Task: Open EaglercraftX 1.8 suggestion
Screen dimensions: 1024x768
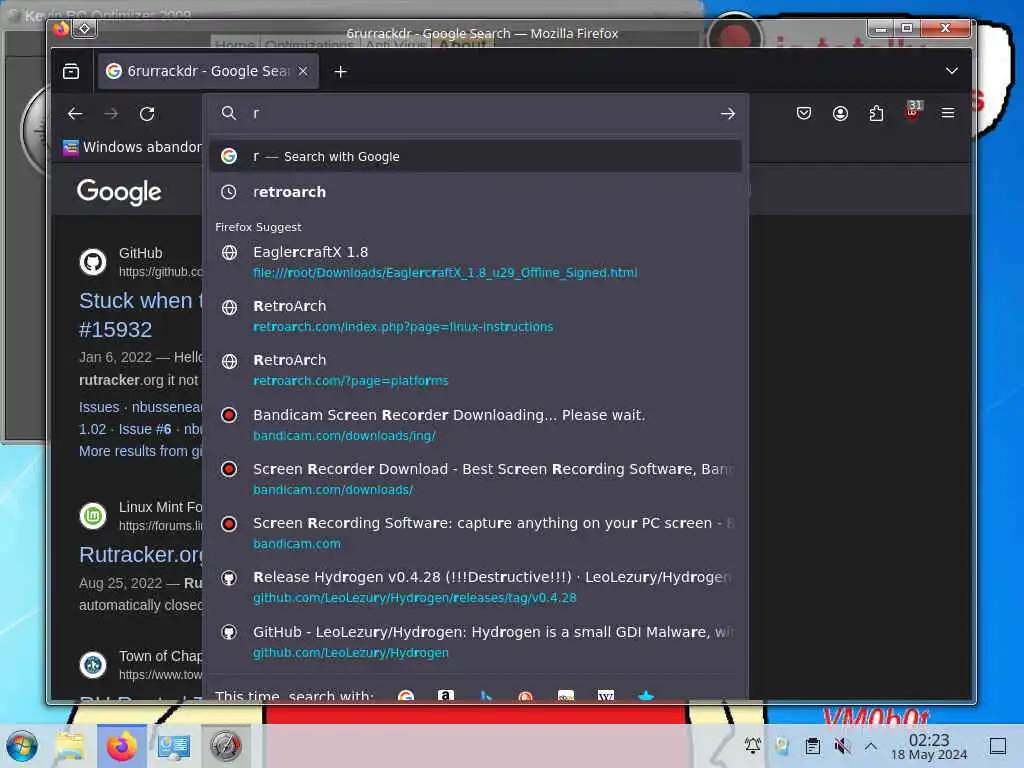Action: pos(475,262)
